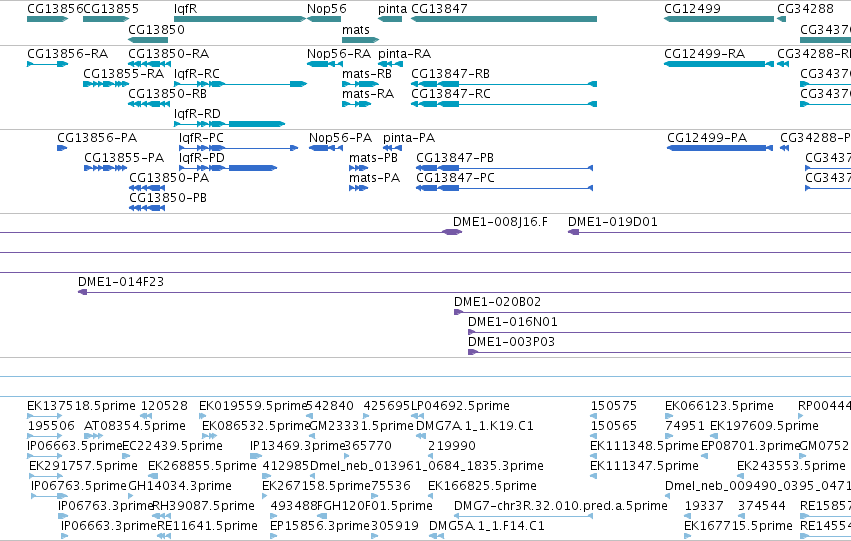Click protein Nop56-PA

(x=326, y=148)
